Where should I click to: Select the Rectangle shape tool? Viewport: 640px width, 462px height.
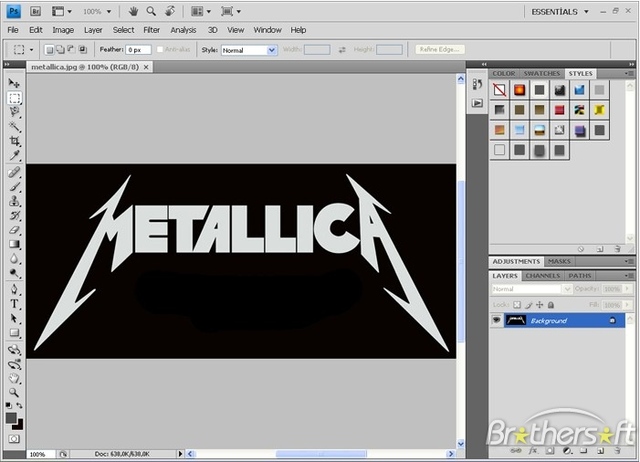pyautogui.click(x=14, y=333)
